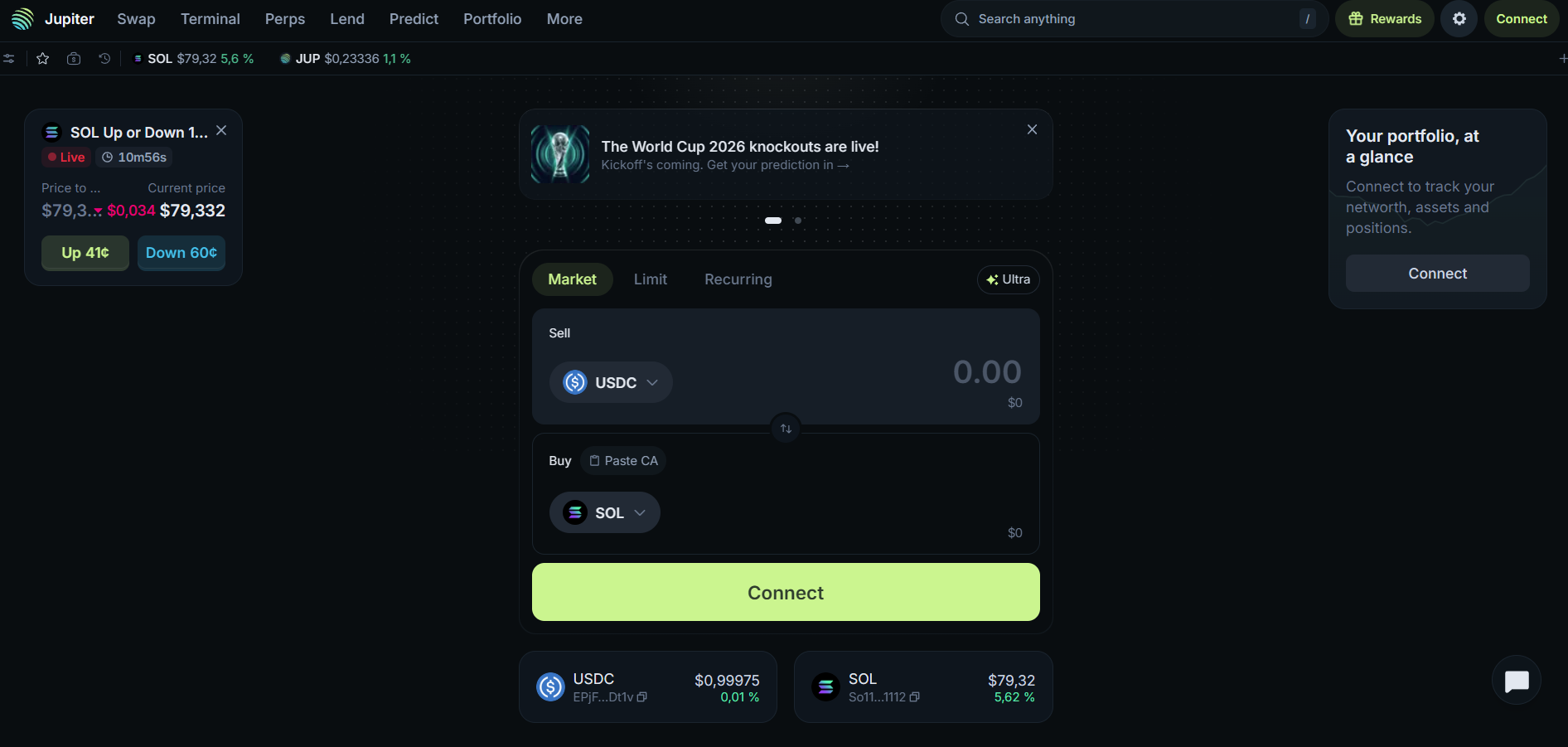The height and width of the screenshot is (747, 1568).
Task: Copy the USDC contract address
Action: click(642, 697)
